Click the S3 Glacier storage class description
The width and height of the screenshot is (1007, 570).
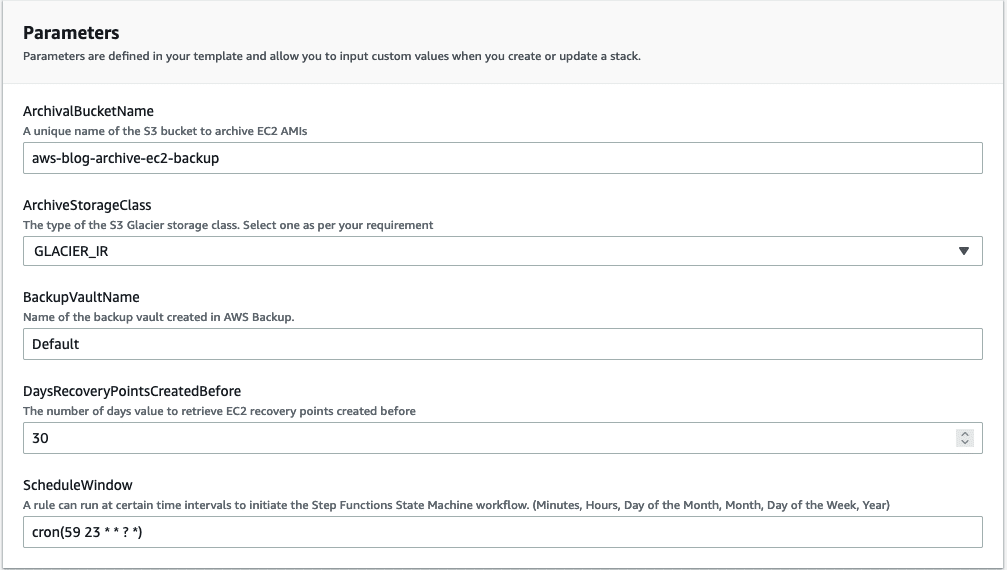(x=228, y=225)
